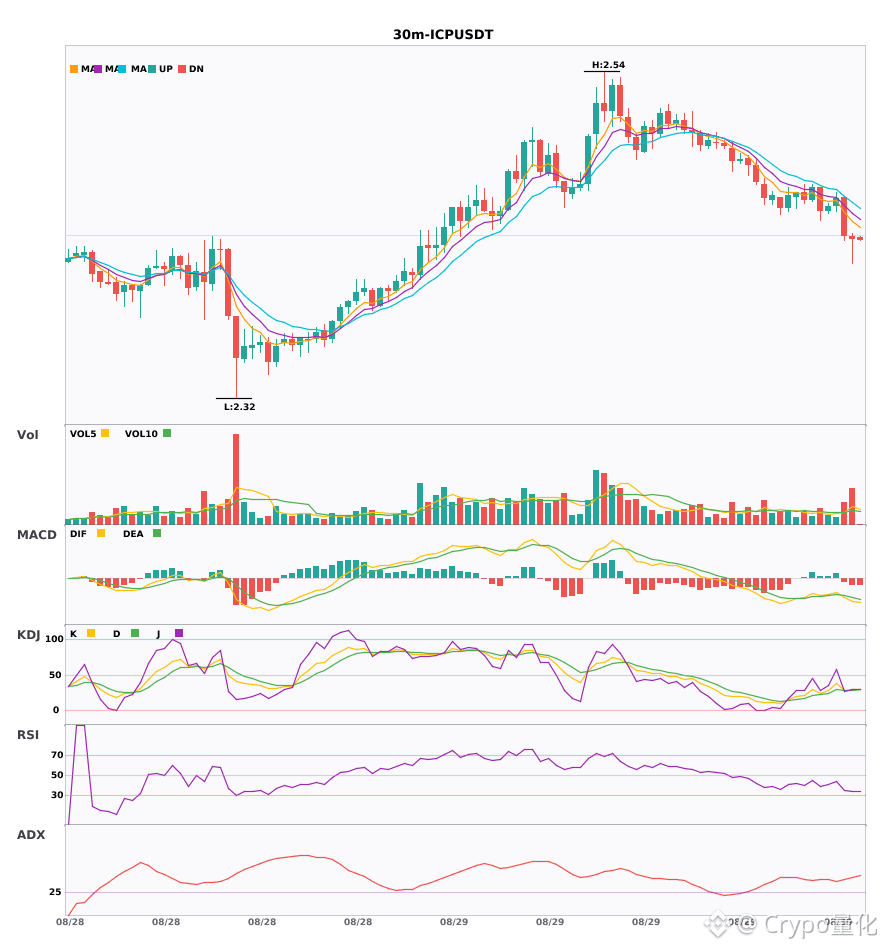
Task: Select the Vol panel label
Action: click(x=27, y=435)
